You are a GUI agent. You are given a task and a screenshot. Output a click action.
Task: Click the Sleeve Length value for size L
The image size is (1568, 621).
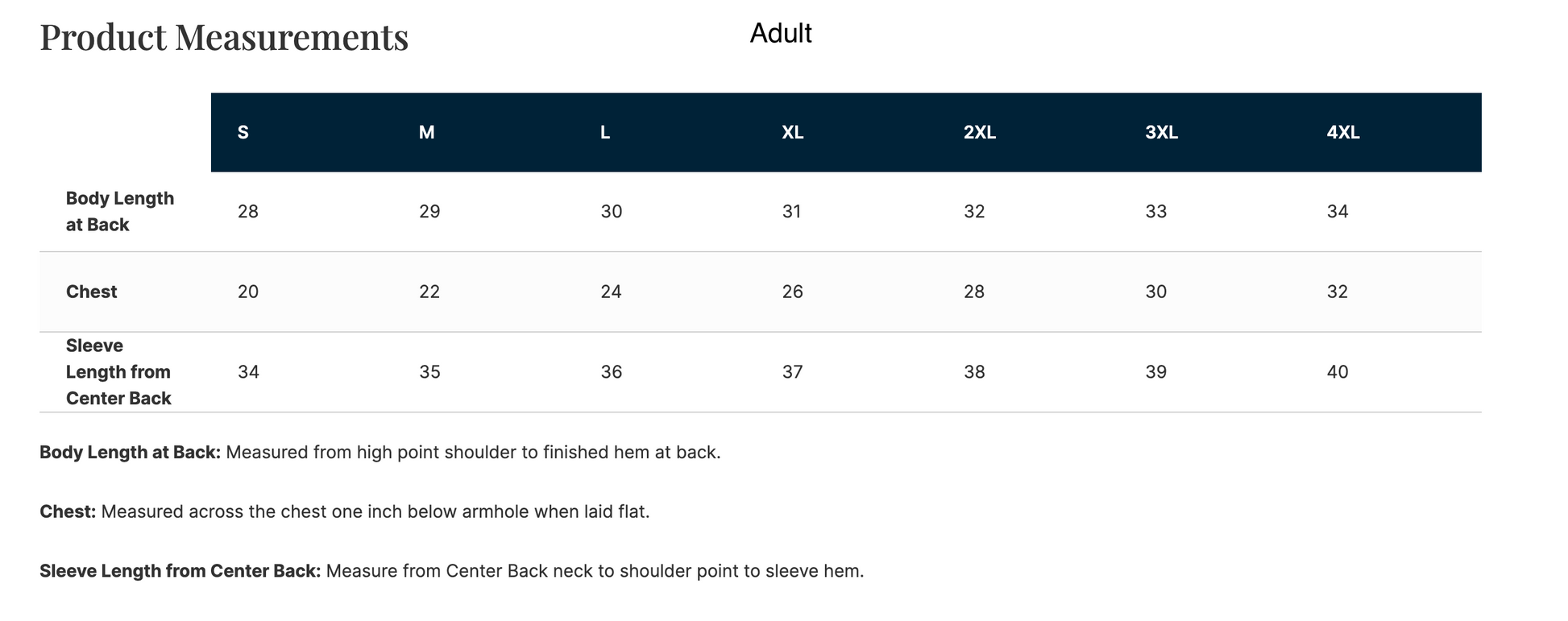pyautogui.click(x=611, y=372)
